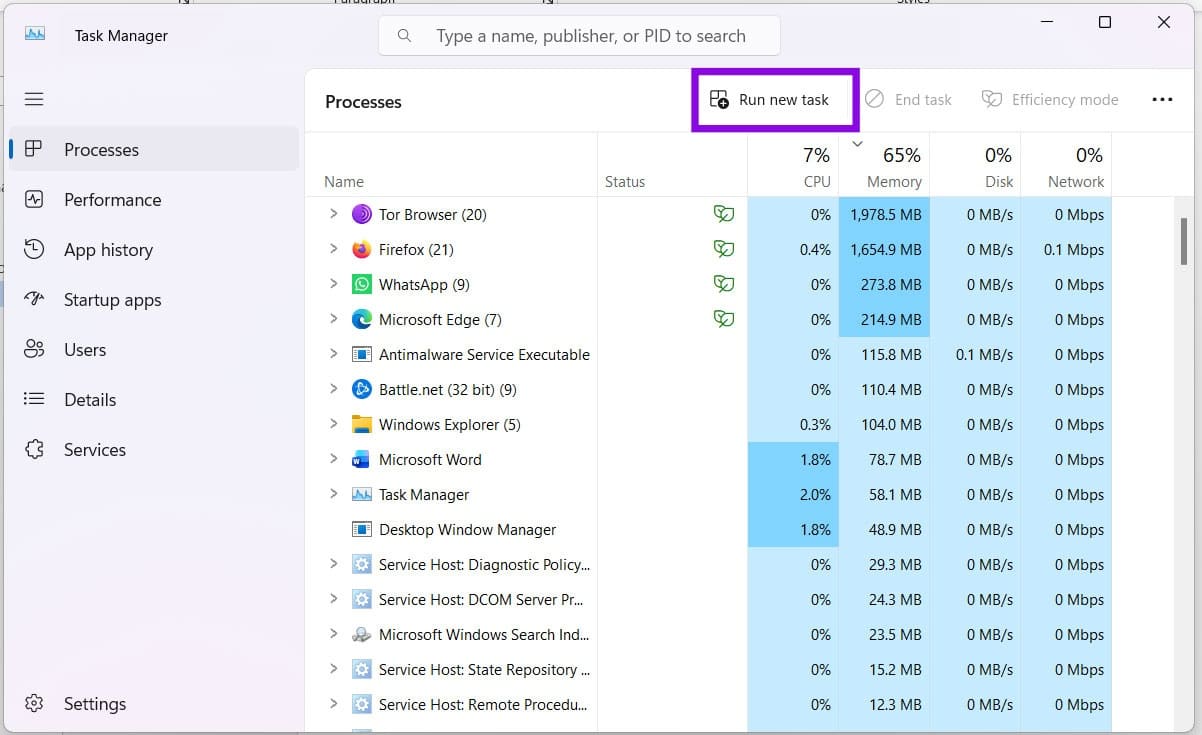Viewport: 1202px width, 735px height.
Task: Click the Efficiency mode button
Action: (1050, 99)
